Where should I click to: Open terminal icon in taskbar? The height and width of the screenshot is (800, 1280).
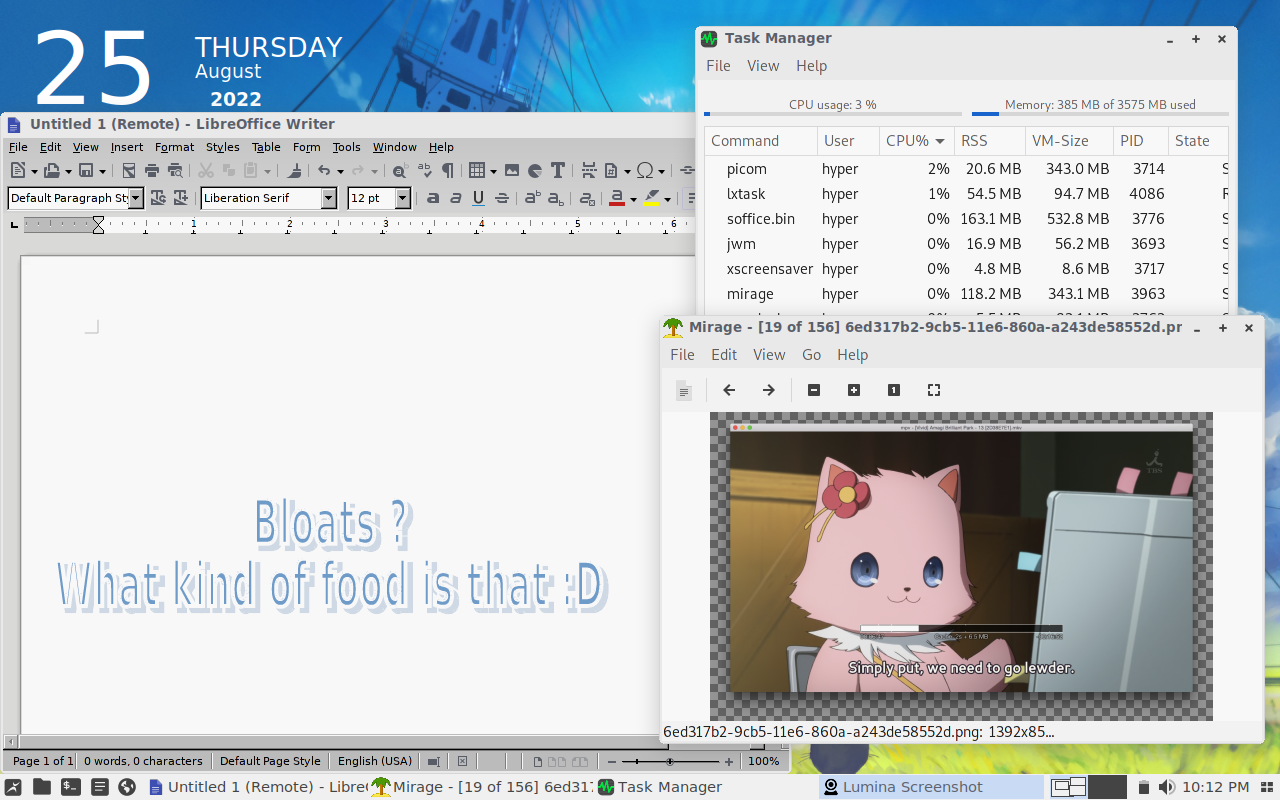[x=70, y=787]
